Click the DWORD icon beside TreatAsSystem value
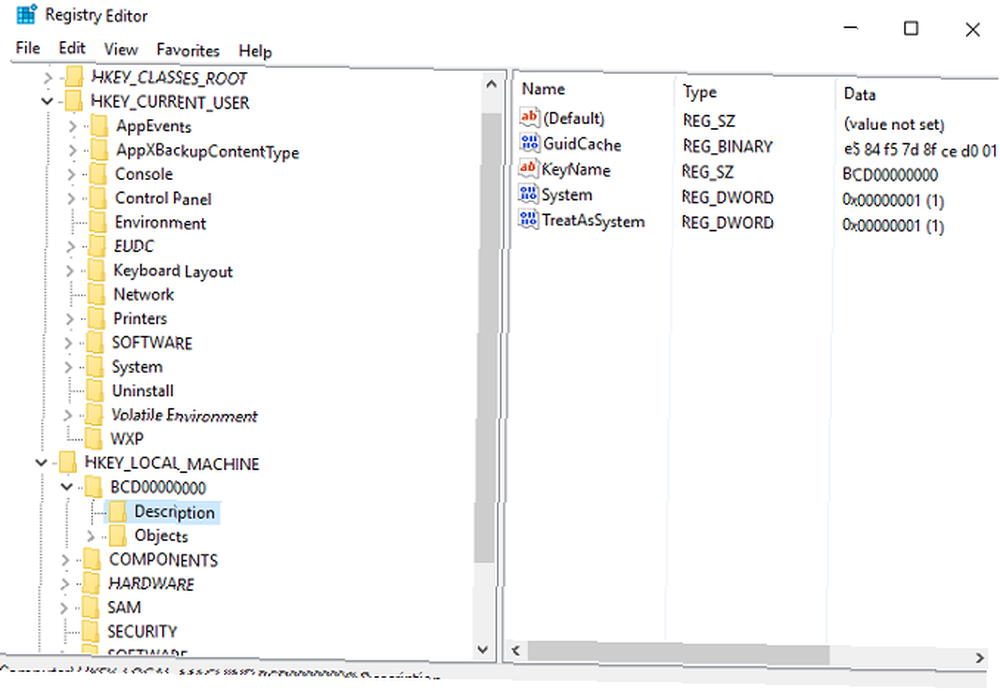 point(528,219)
